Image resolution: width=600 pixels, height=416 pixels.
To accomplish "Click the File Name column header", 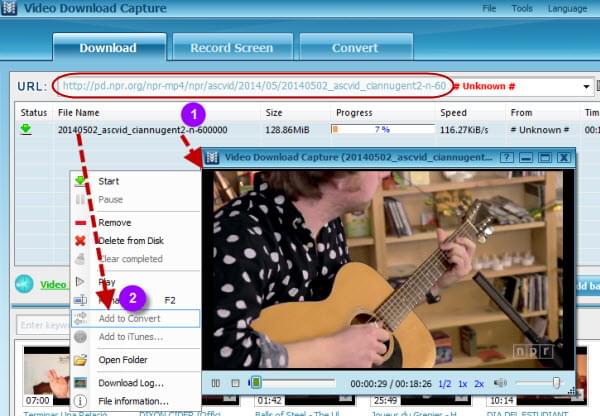I will point(78,113).
